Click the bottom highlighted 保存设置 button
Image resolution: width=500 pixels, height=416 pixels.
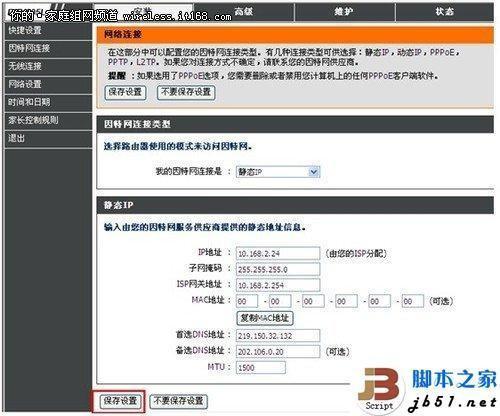coord(120,401)
